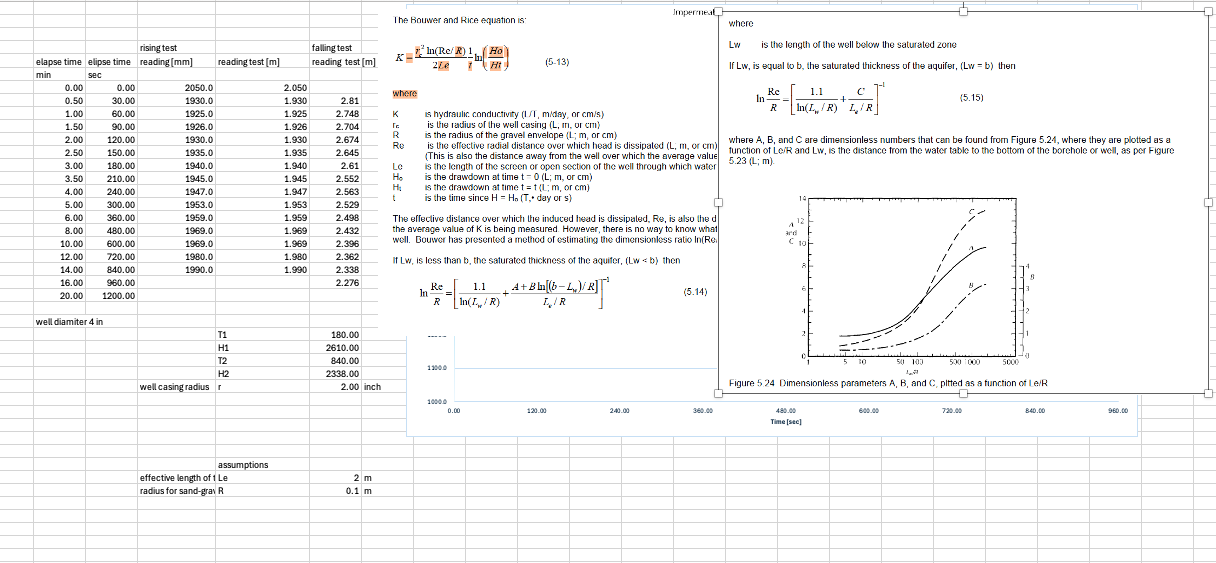The height and width of the screenshot is (563, 1216).
Task: Click the "effective length of t" cell
Action: point(176,478)
